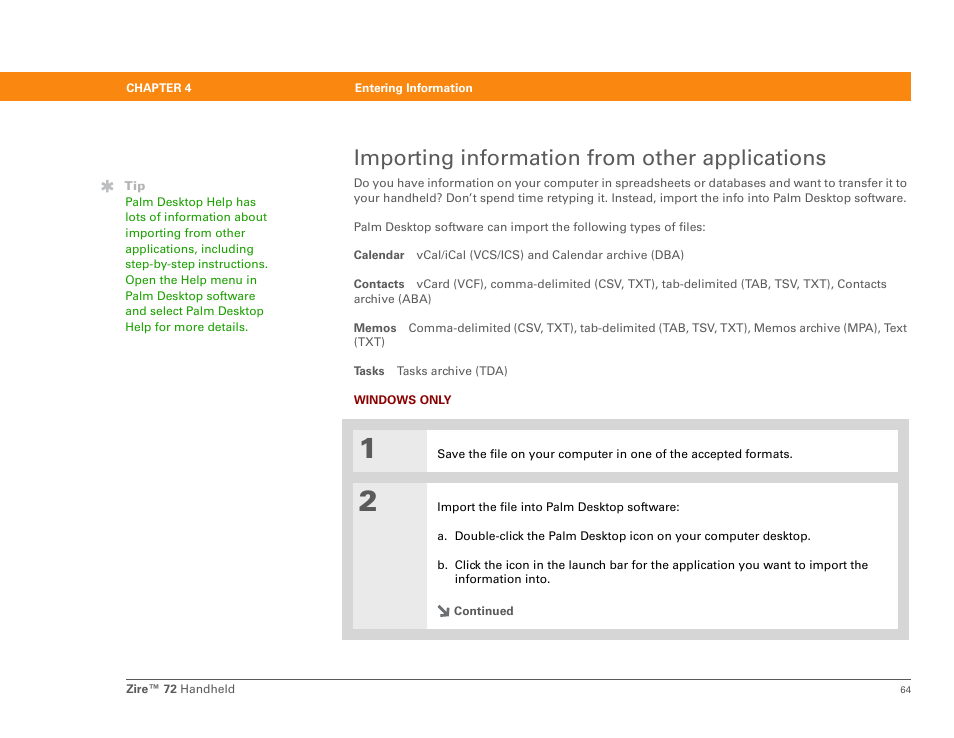This screenshot has height=738, width=954.
Task: Click the 'Continued' text
Action: point(484,611)
